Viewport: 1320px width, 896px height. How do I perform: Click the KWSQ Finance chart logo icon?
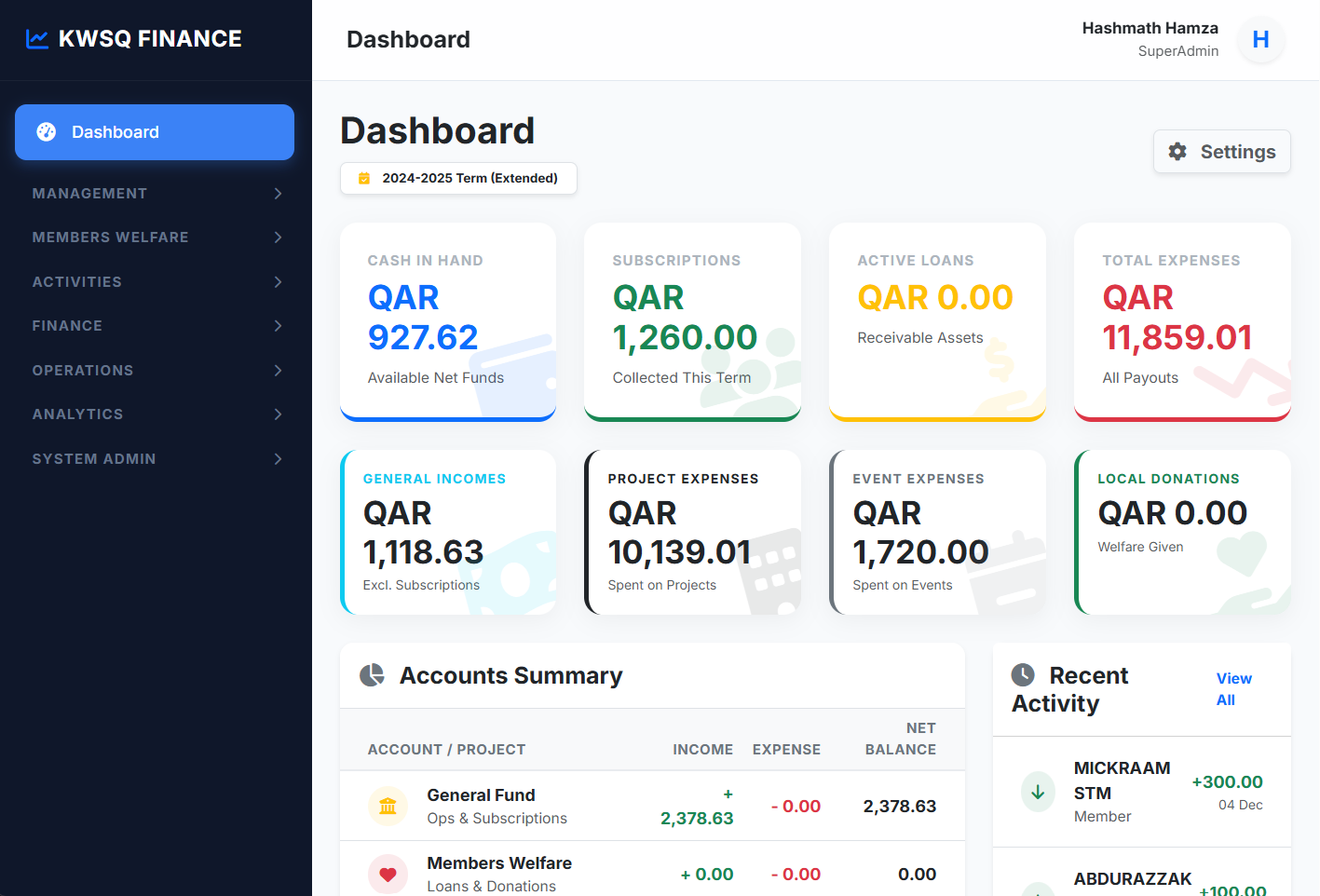click(37, 39)
